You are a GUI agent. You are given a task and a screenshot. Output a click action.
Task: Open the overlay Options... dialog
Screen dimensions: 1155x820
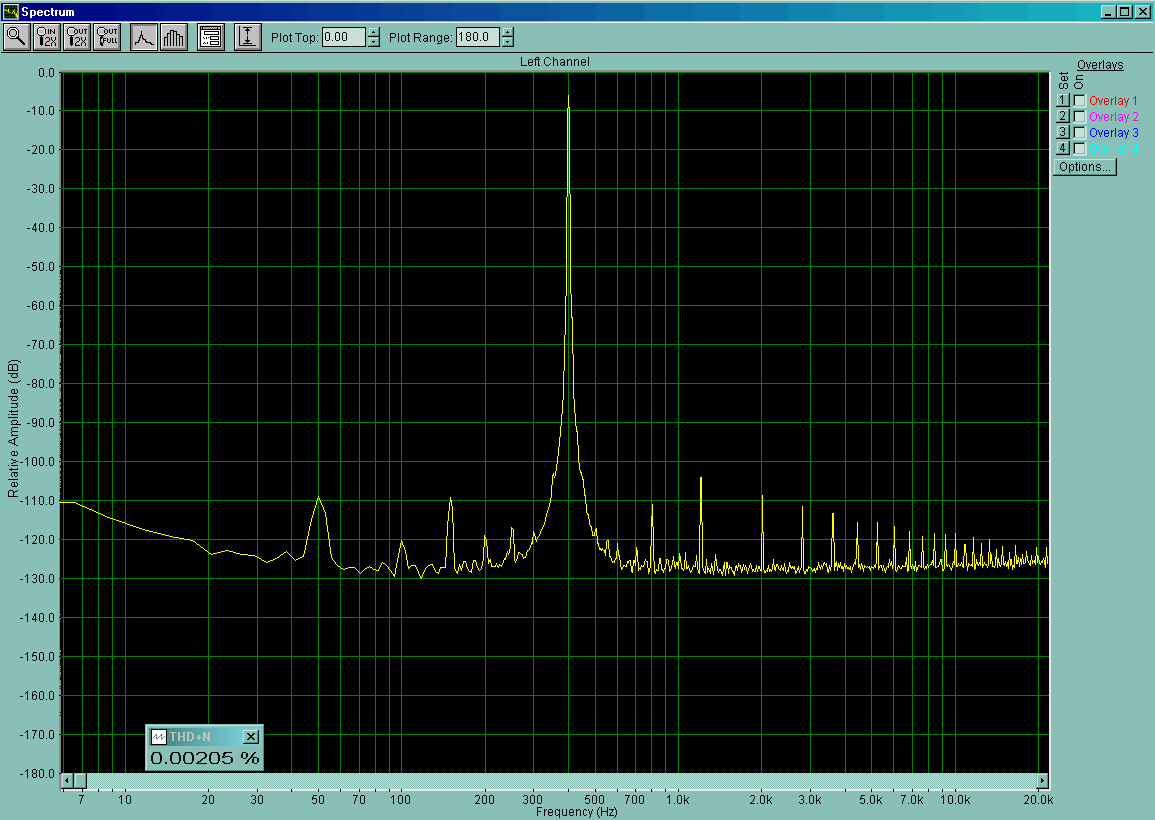click(1085, 167)
